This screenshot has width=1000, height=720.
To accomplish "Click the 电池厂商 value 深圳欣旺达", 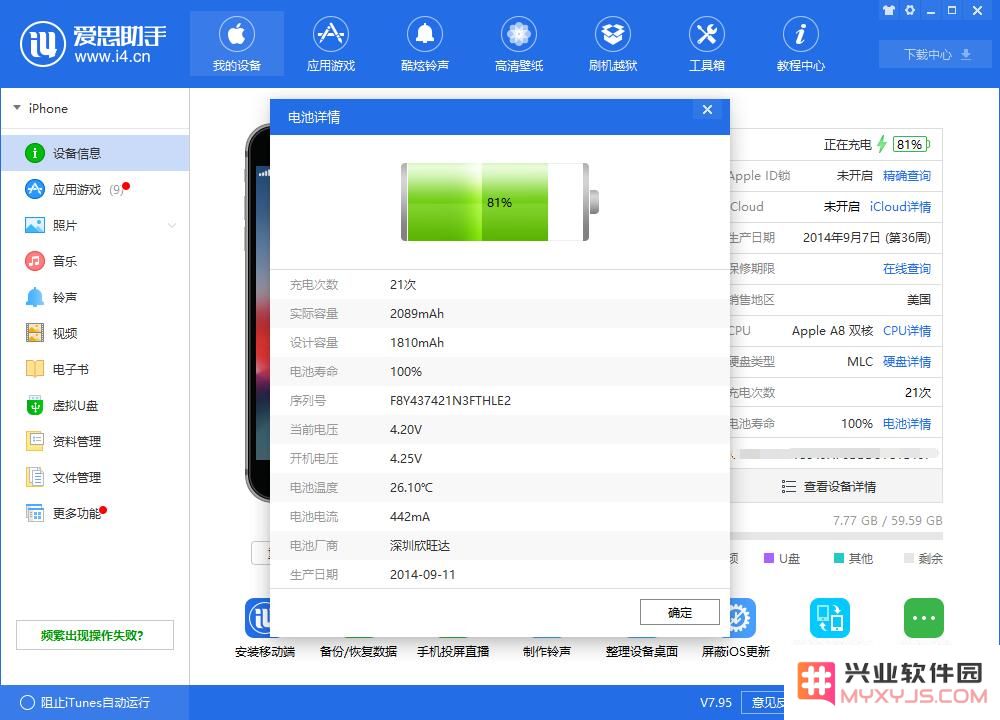I will click(420, 545).
